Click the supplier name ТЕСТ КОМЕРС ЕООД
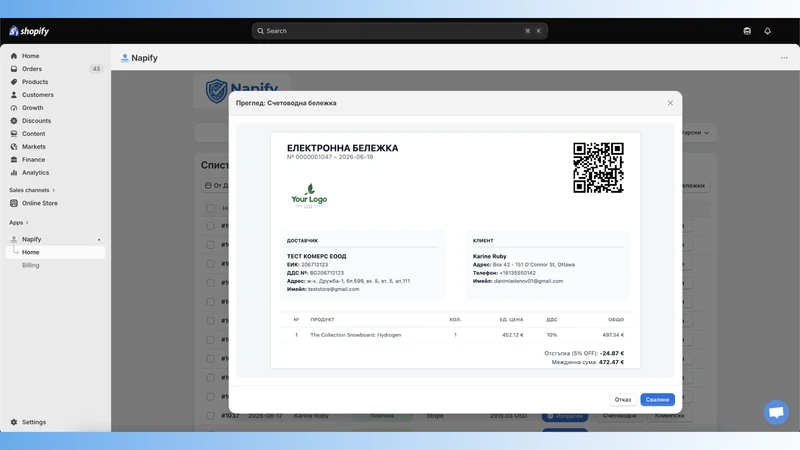 316,257
